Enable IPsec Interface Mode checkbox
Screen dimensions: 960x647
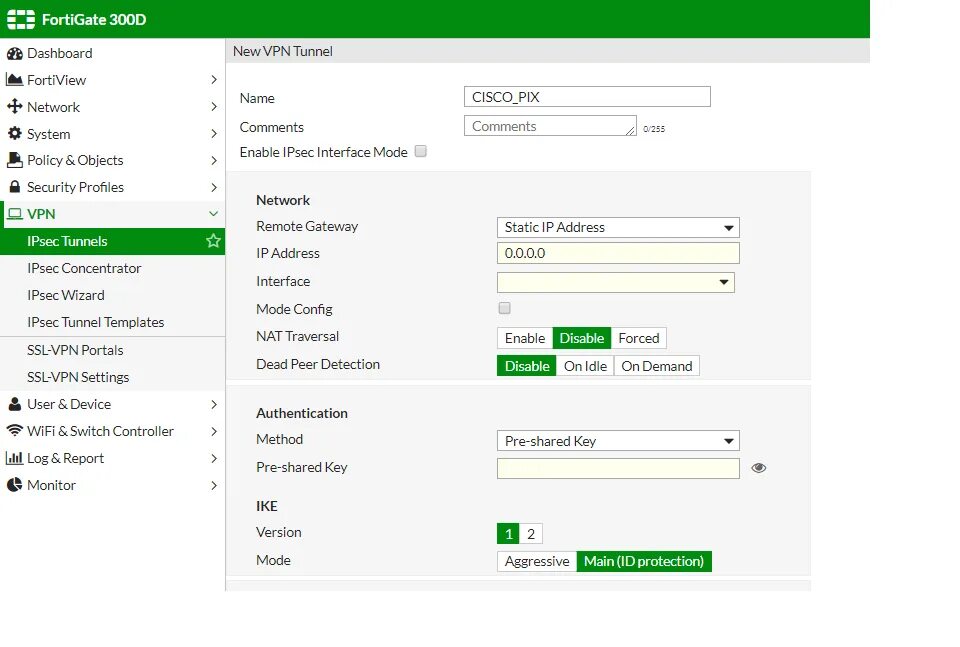point(421,151)
